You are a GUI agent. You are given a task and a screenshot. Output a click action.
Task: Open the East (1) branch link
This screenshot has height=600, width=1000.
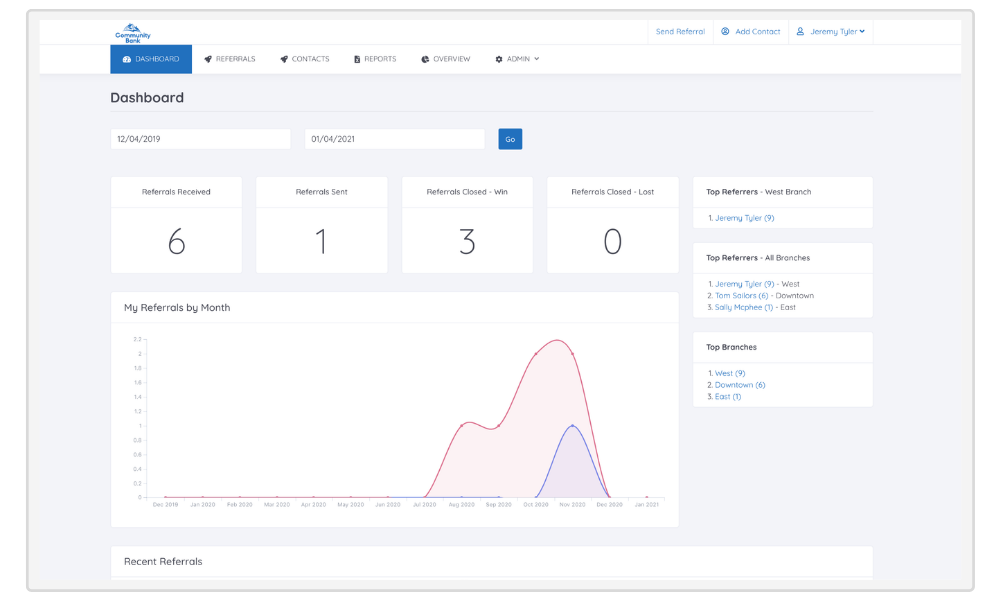pyautogui.click(x=728, y=397)
